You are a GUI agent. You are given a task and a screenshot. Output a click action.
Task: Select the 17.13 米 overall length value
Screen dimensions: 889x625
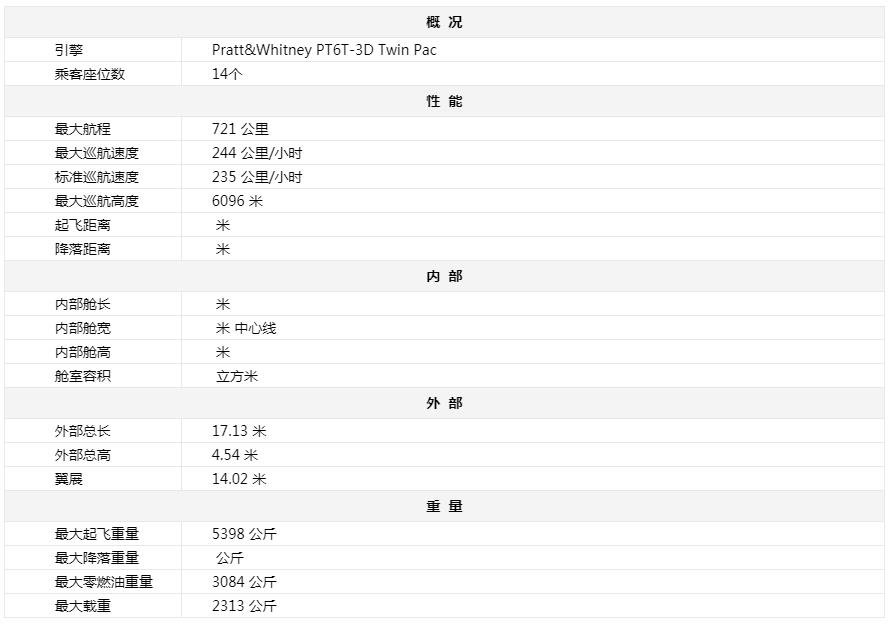coord(239,431)
